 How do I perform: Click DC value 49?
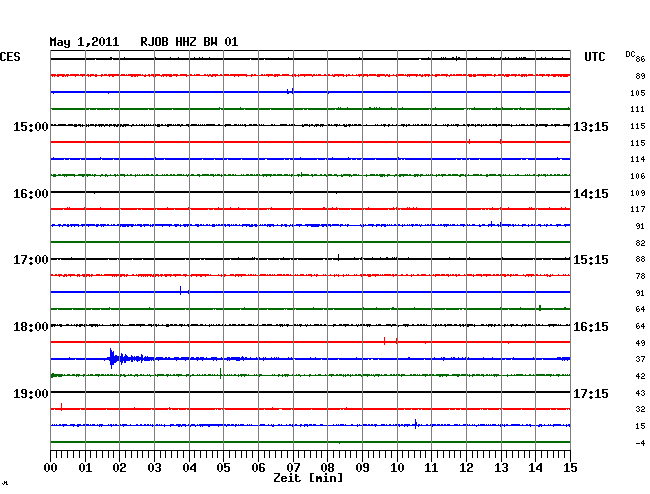point(640,343)
